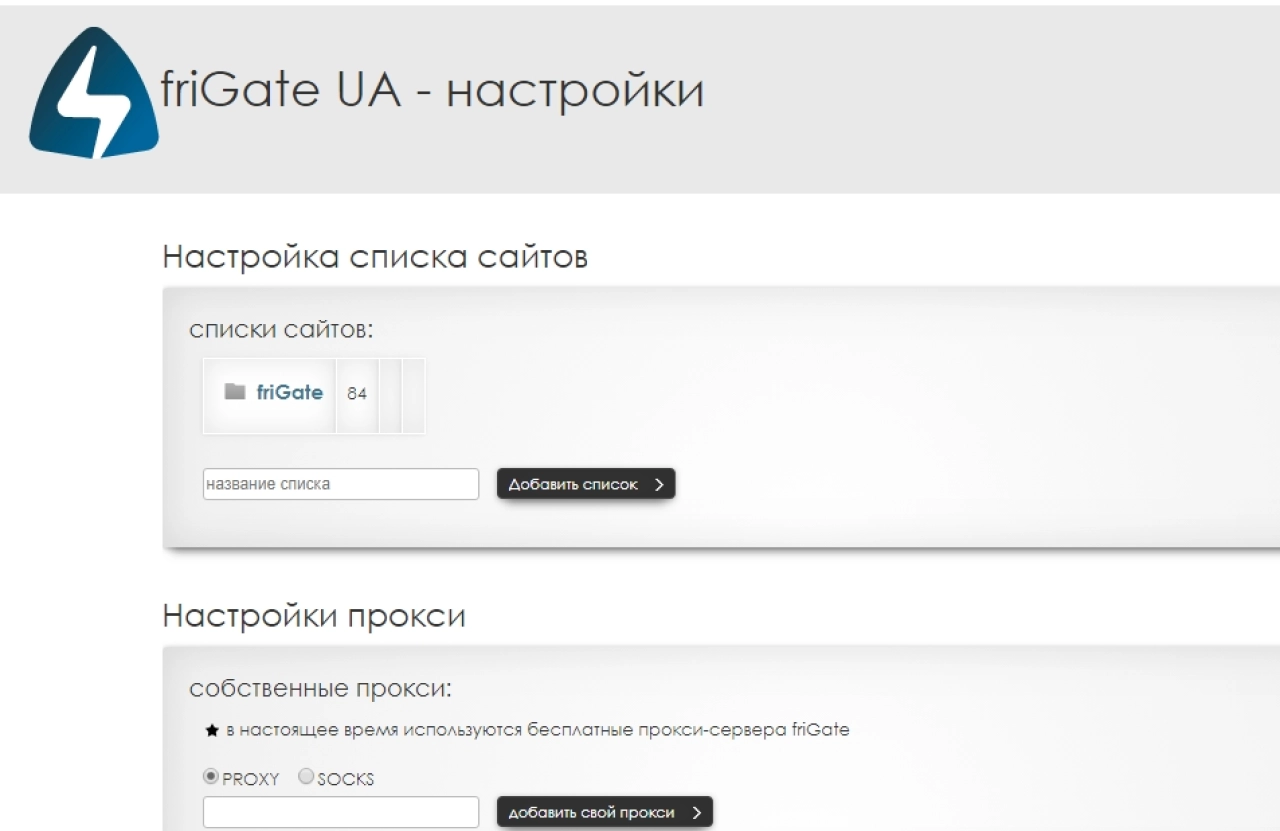Click the 'собственные прокси:' label
Viewport: 1280px width, 831px height.
(x=321, y=689)
